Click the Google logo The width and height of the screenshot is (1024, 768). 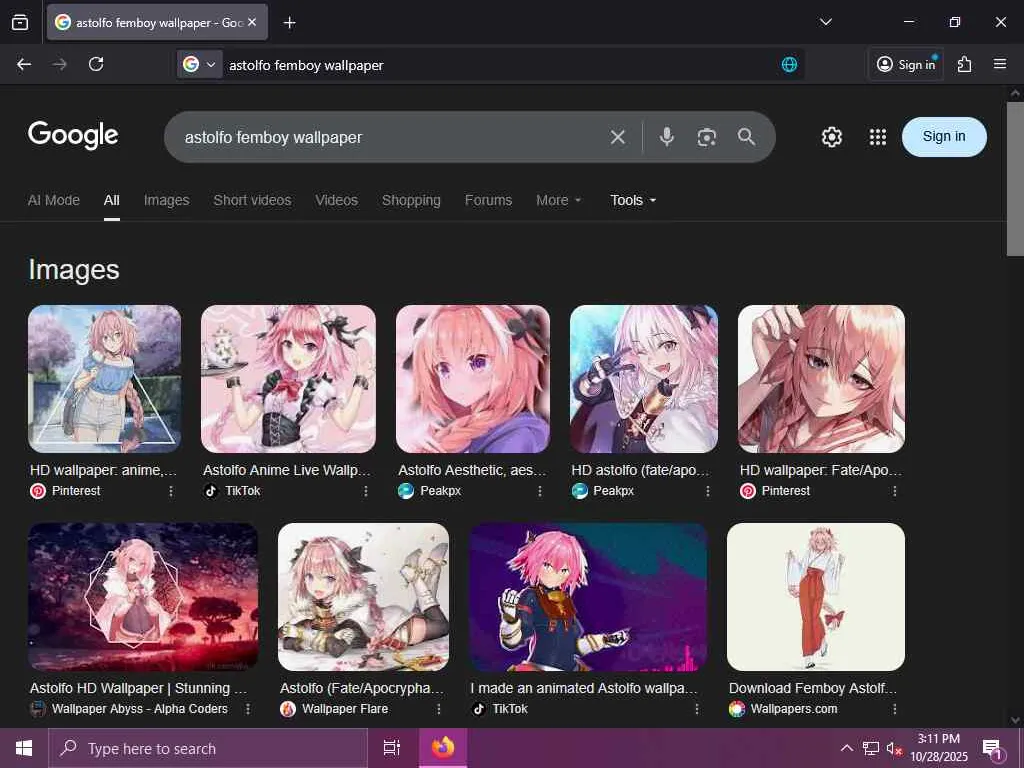click(73, 135)
